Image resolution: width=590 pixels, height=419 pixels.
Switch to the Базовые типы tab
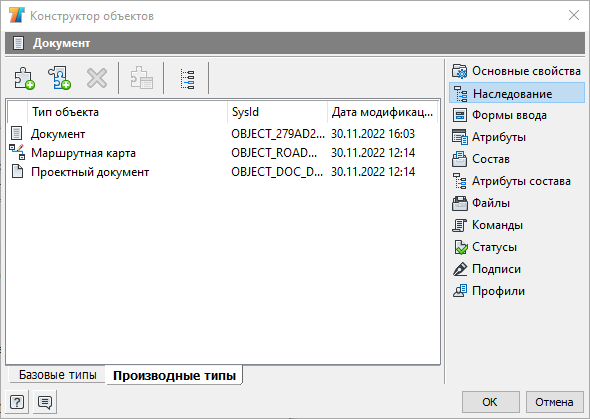click(57, 375)
